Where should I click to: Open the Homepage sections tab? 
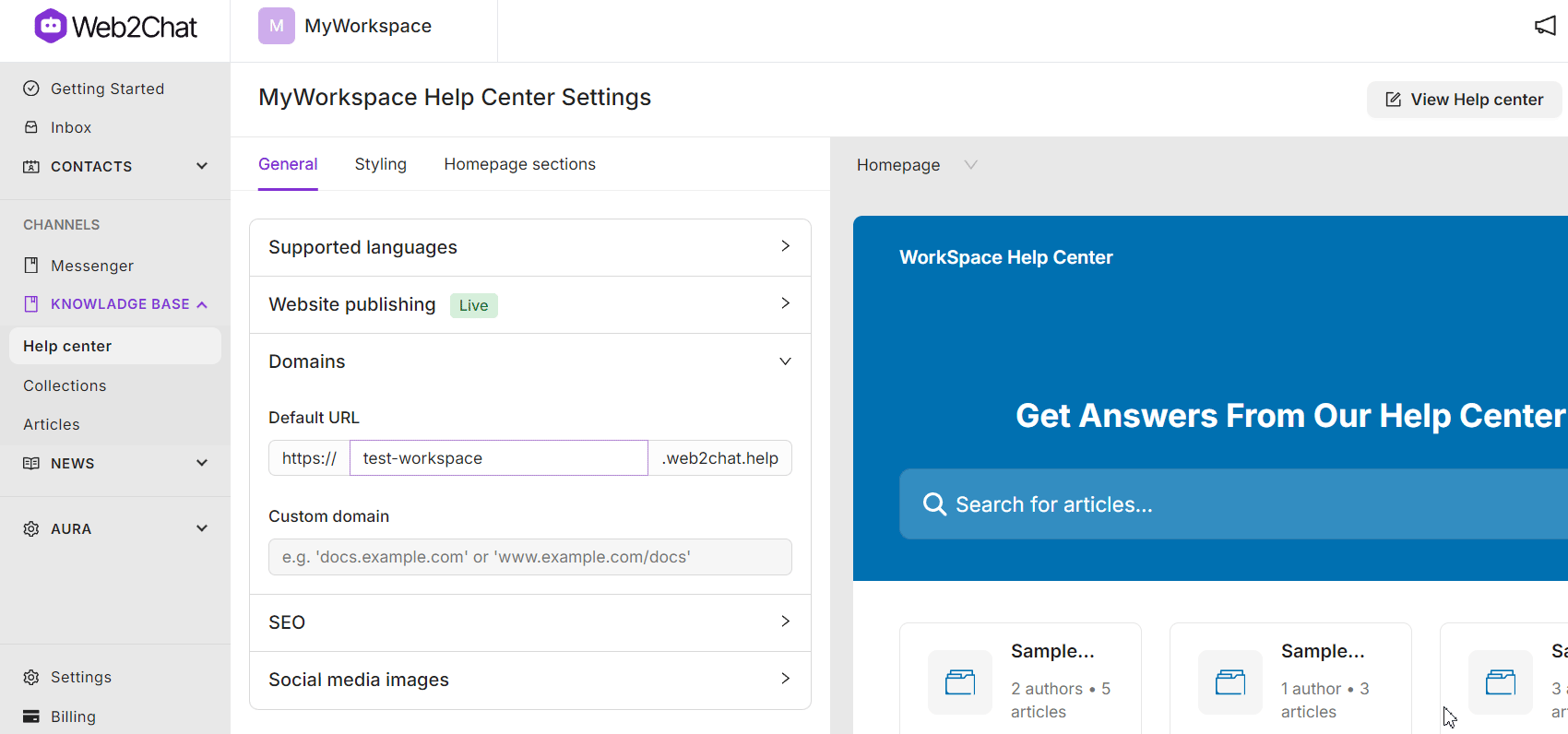[x=520, y=164]
